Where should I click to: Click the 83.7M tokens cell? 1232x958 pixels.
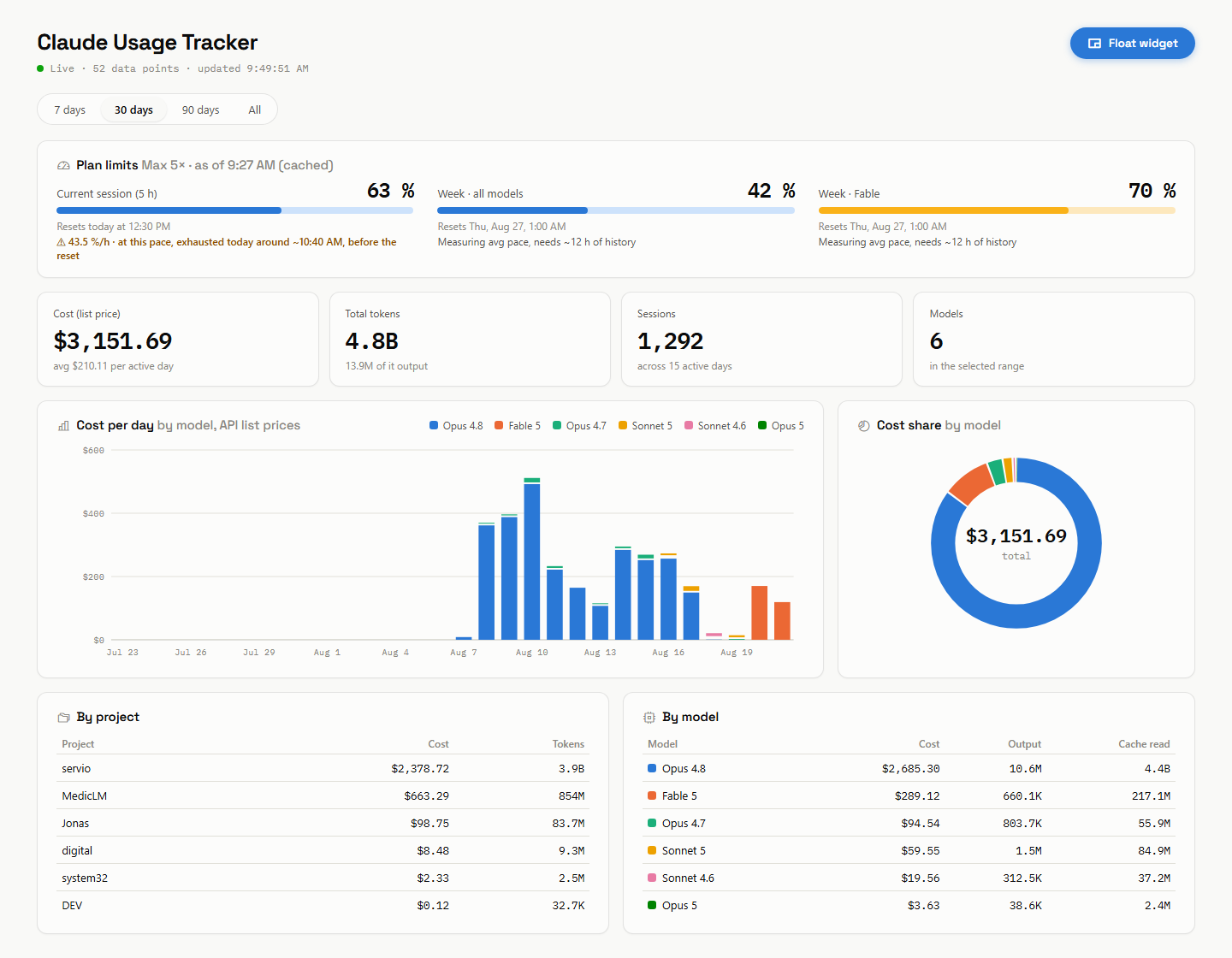(569, 824)
